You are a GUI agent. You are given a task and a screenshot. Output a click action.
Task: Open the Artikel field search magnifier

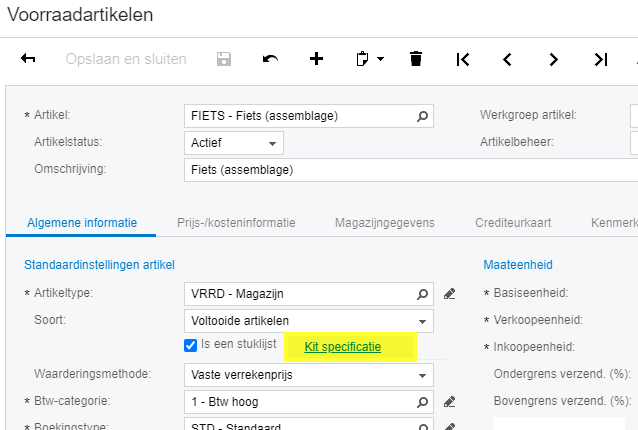tap(423, 116)
